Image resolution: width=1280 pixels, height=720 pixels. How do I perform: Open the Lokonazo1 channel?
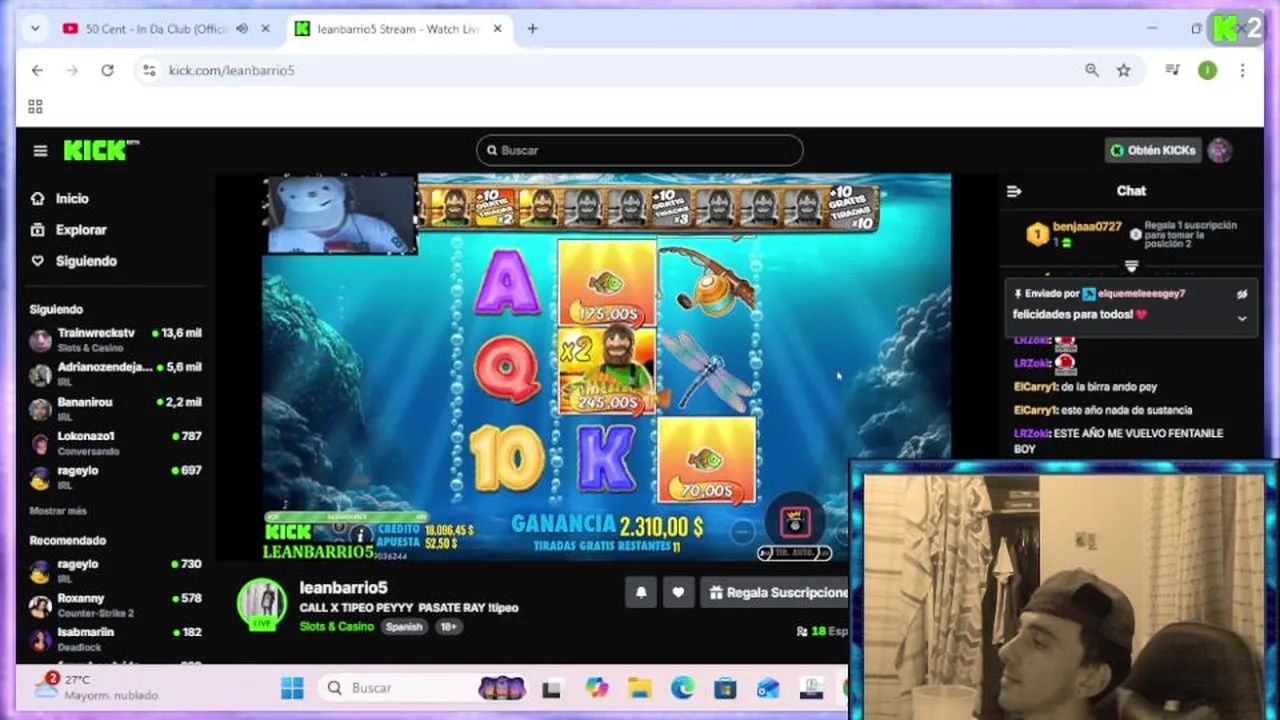click(116, 443)
